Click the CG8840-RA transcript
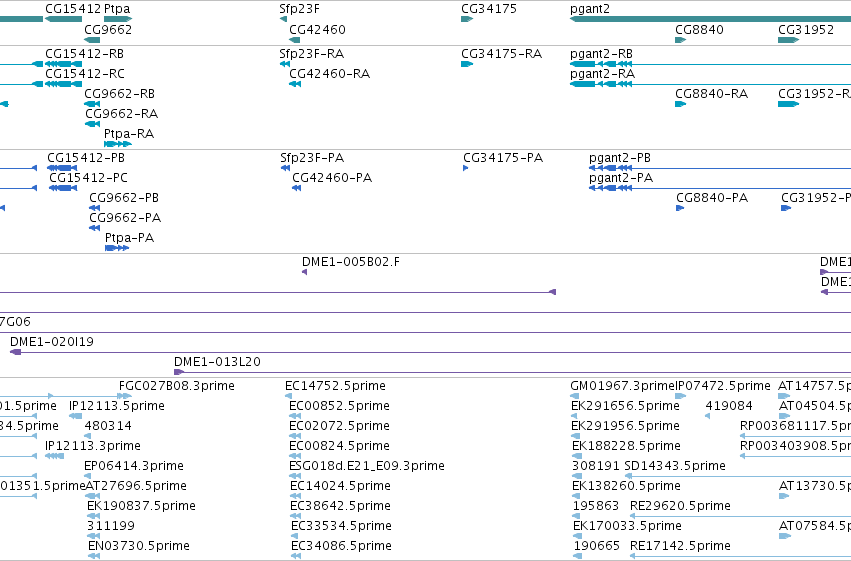The width and height of the screenshot is (851, 561). [681, 104]
